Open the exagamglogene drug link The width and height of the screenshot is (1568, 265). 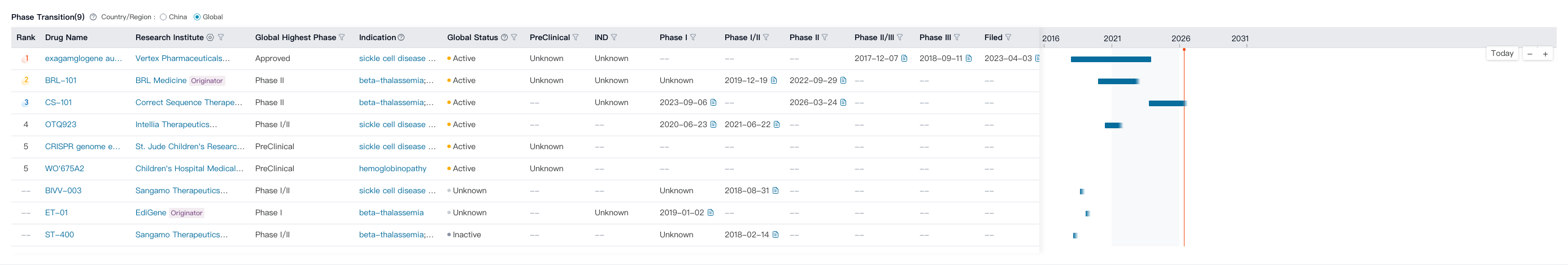[x=84, y=59]
